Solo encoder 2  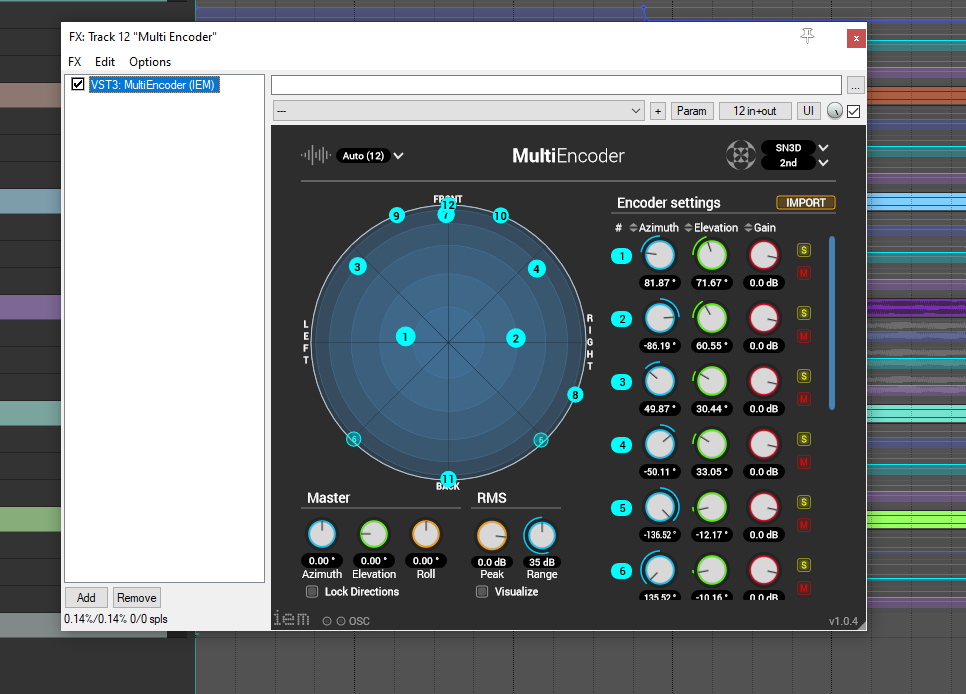coord(803,313)
